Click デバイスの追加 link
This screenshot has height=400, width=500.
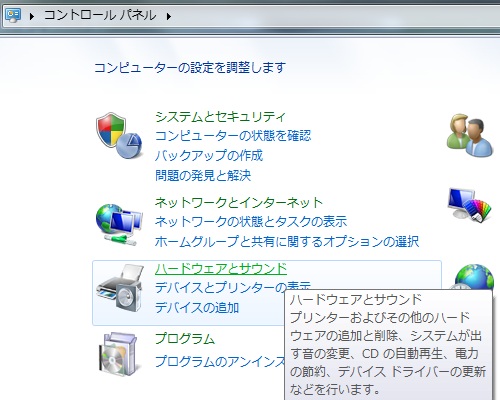[x=197, y=307]
